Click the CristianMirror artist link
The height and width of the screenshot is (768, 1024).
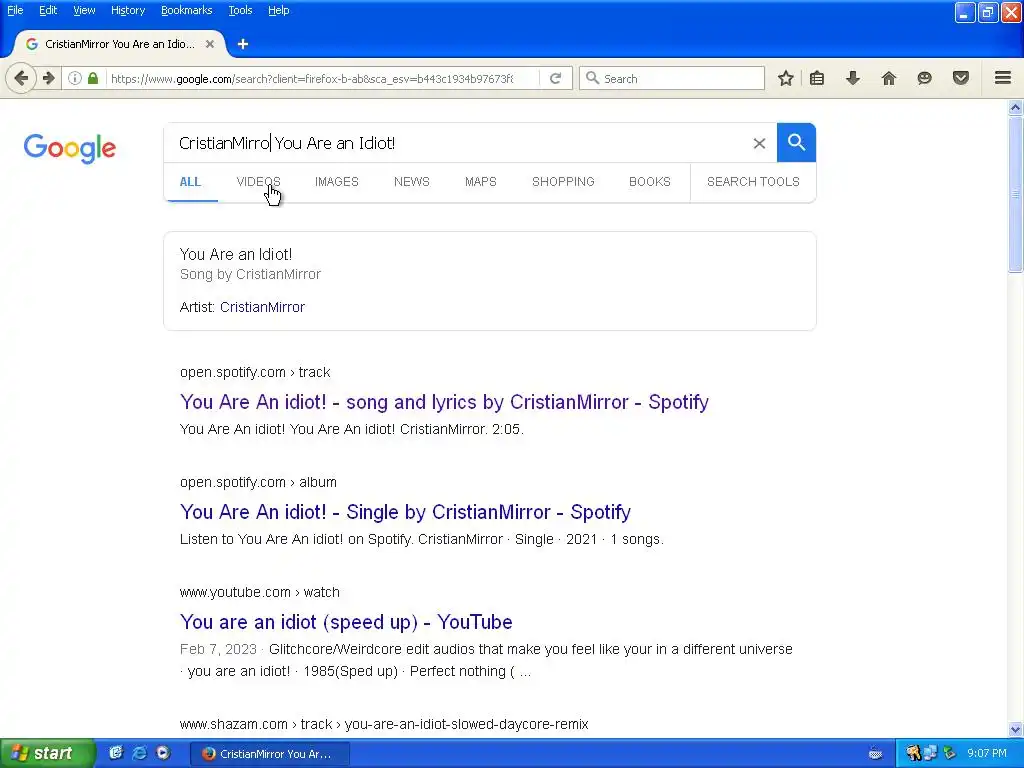[x=262, y=307]
